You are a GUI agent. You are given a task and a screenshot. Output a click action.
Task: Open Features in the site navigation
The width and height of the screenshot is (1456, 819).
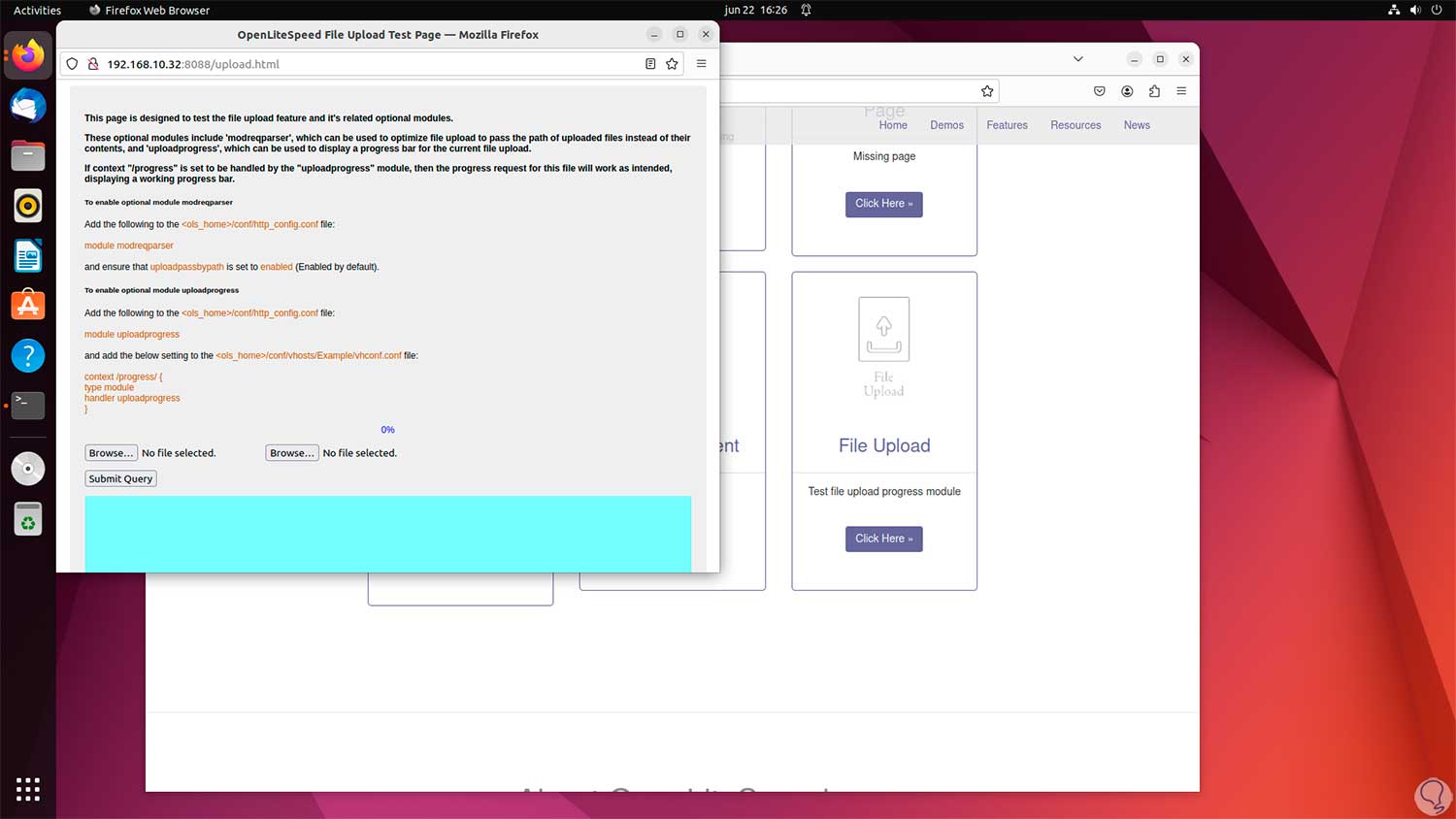pos(1007,125)
